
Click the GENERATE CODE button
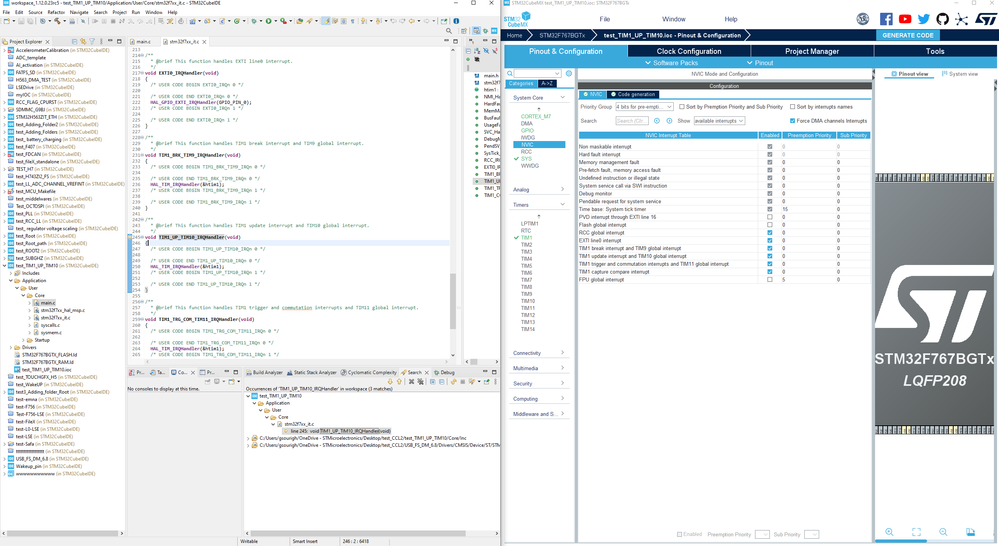point(908,36)
